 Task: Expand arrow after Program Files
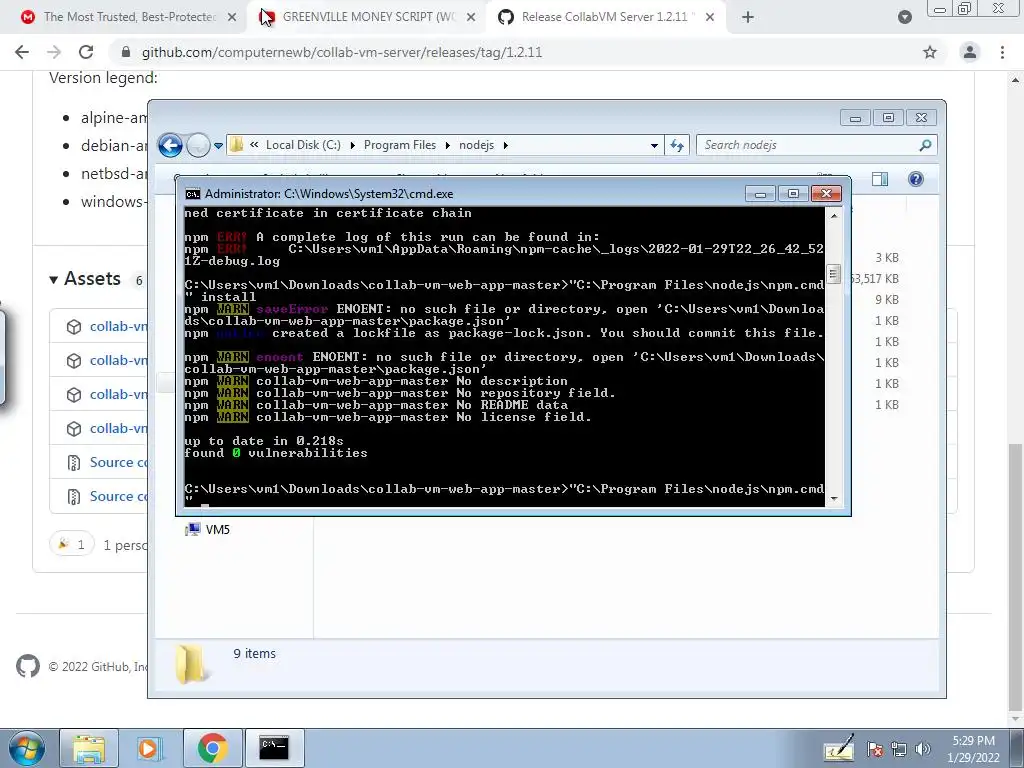[447, 145]
